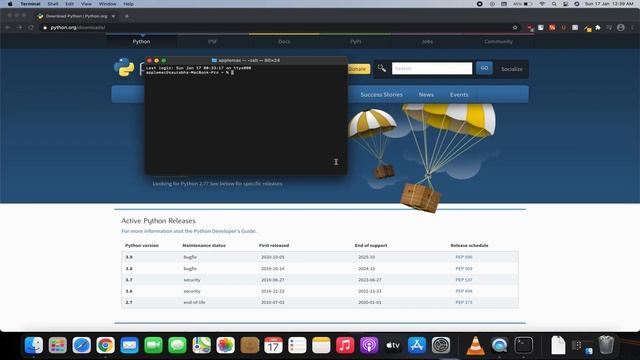Switch to the Docs site tab
Viewport: 640px width, 360px height.
tap(284, 41)
